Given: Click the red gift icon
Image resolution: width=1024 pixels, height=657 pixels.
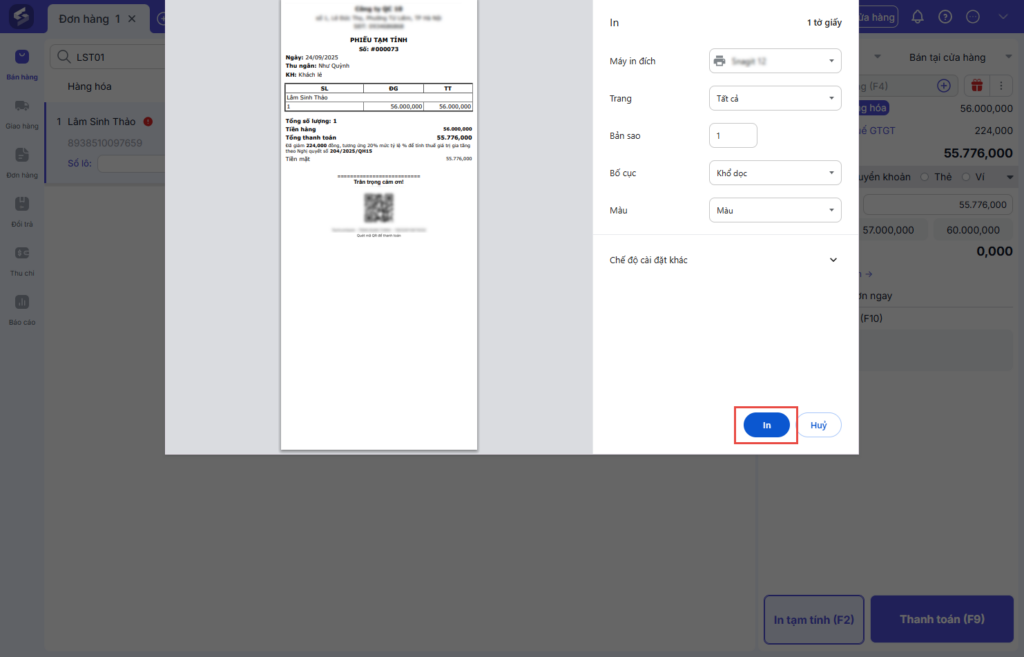Looking at the screenshot, I should coord(977,86).
